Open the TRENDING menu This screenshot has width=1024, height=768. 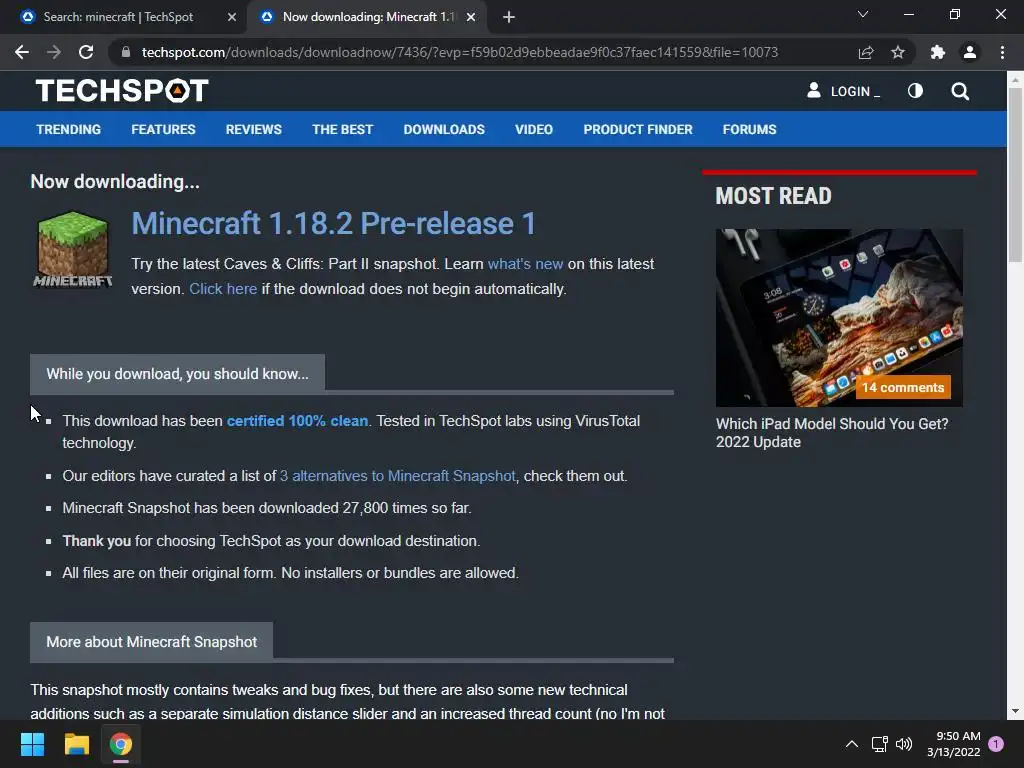[69, 129]
